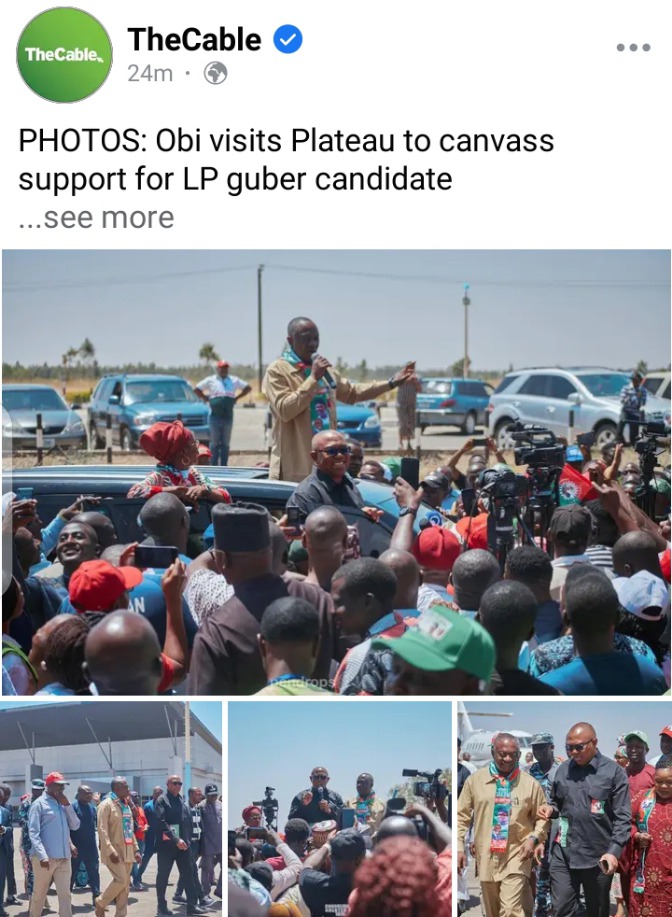This screenshot has height=917, width=672.
Task: Select the headline about Obi visiting Plateau
Action: (x=286, y=160)
